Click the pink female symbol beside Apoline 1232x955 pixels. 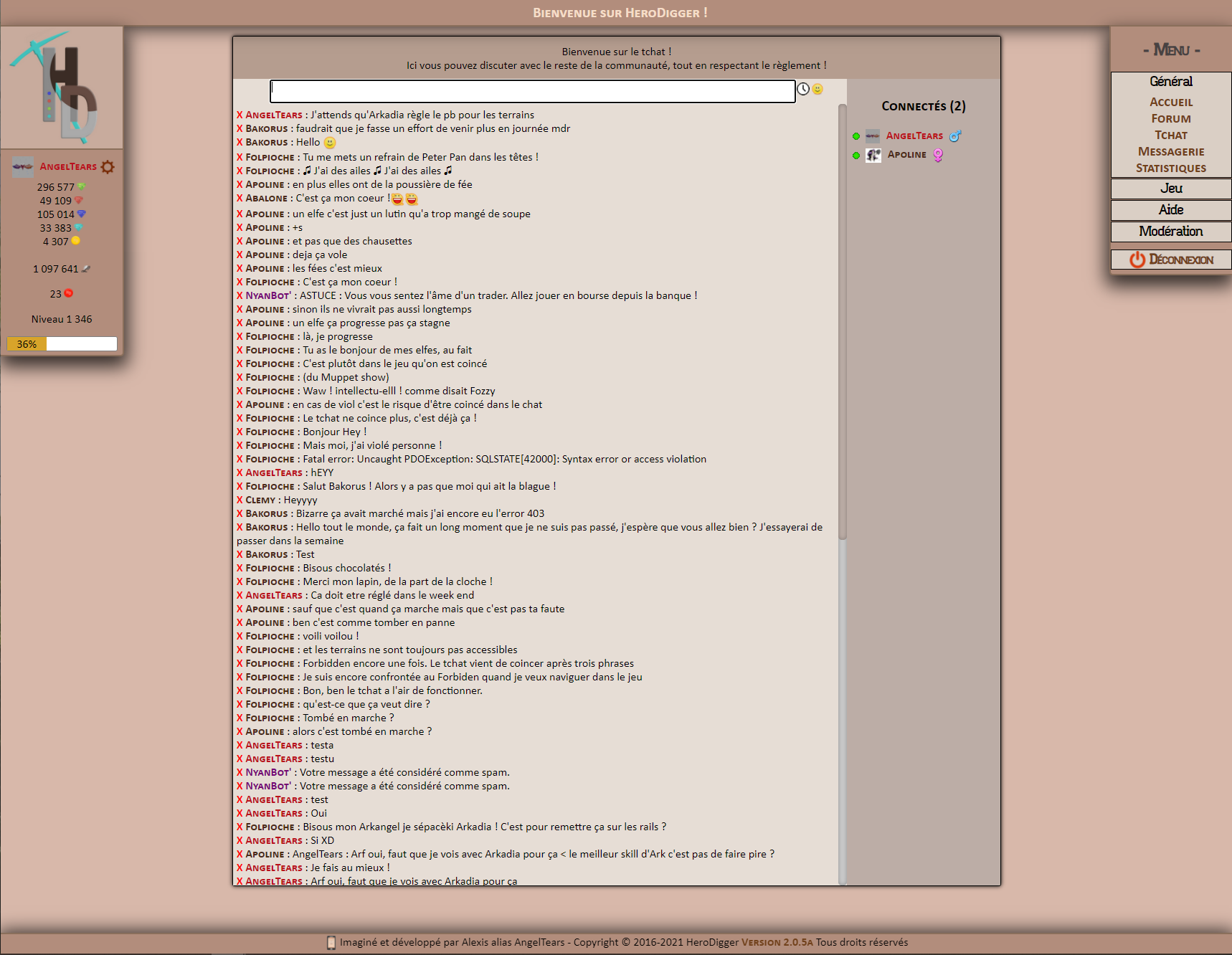[x=938, y=155]
